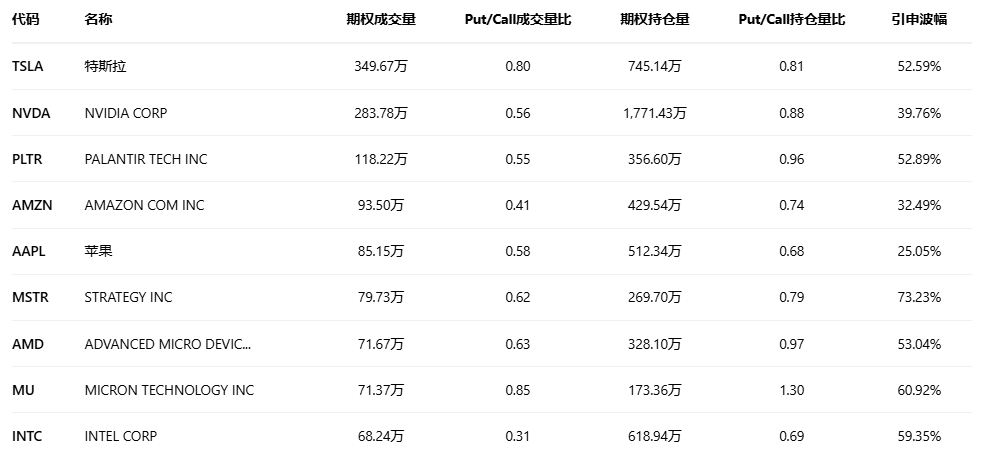1004x464 pixels.
Task: Open the AAPL ticker code
Action: [30, 251]
